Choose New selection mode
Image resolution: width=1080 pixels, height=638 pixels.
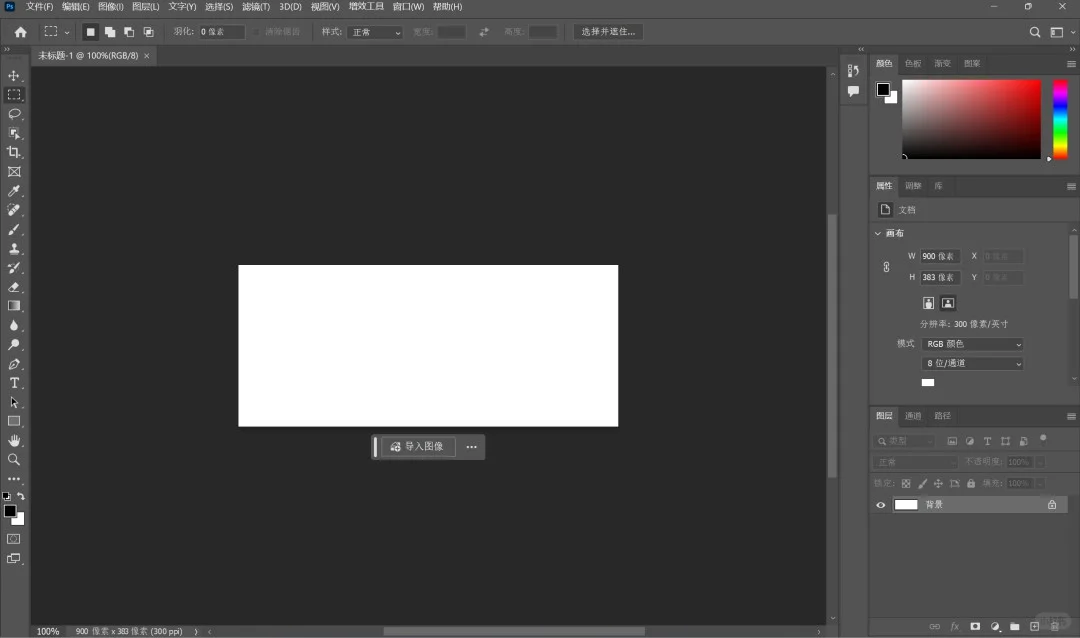(x=90, y=32)
